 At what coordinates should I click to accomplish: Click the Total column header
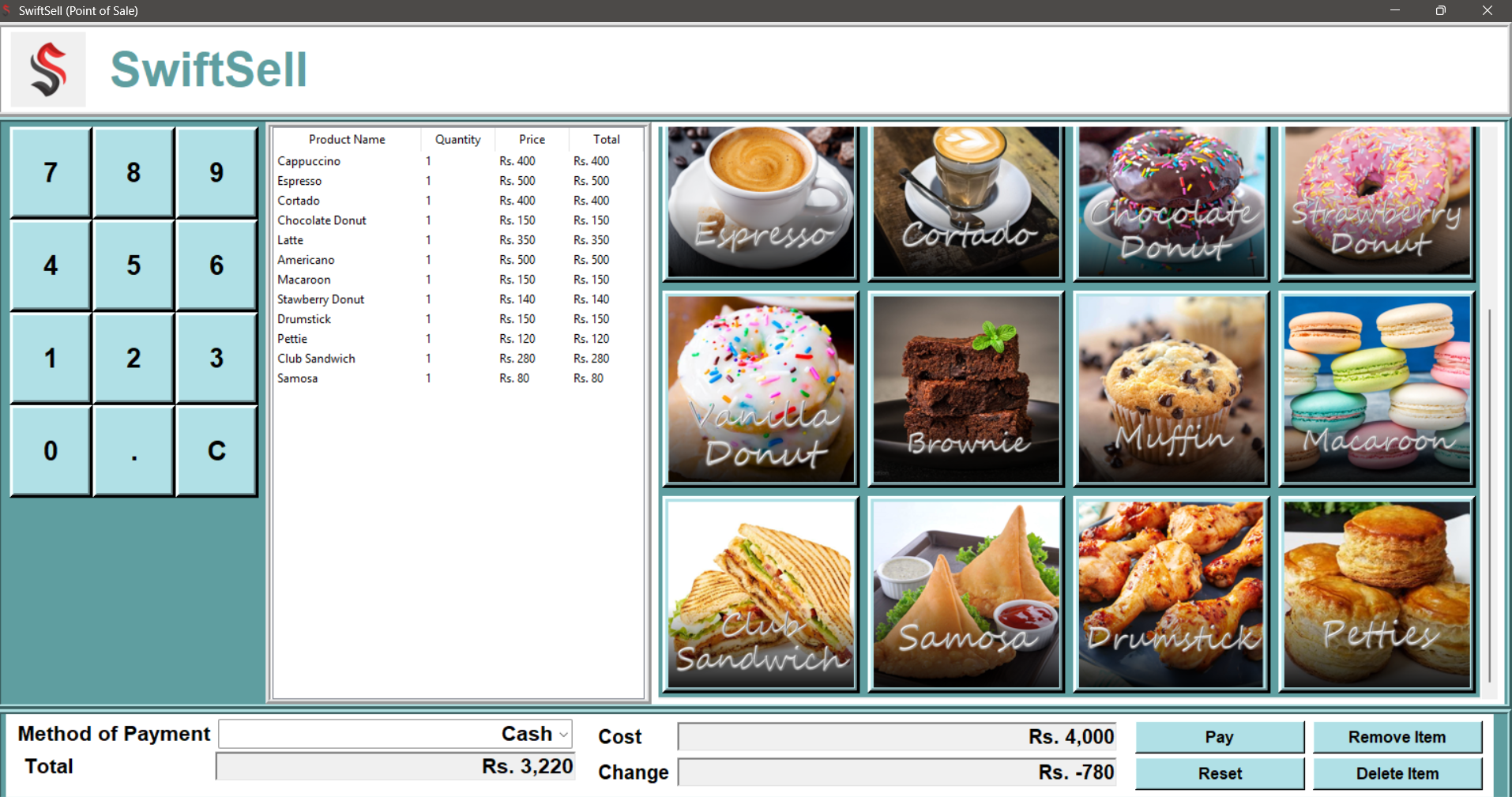pos(606,139)
